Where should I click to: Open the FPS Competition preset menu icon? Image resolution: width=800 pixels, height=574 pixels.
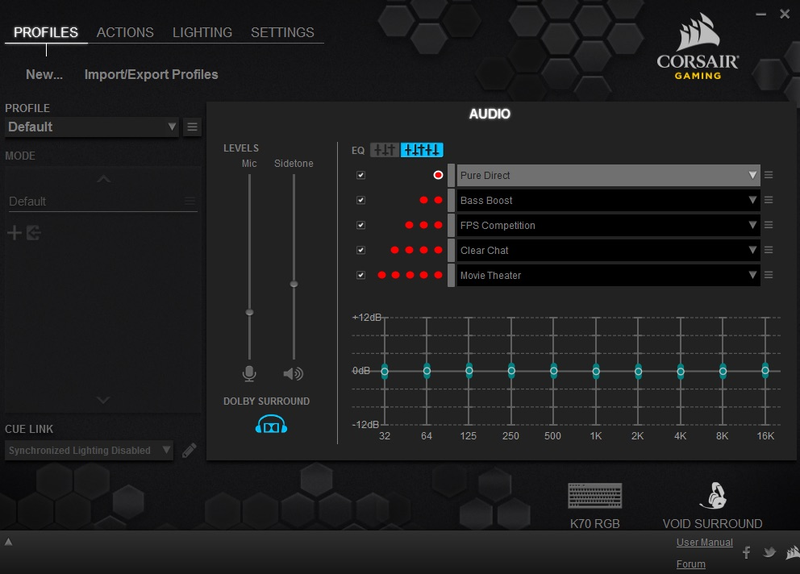click(768, 225)
